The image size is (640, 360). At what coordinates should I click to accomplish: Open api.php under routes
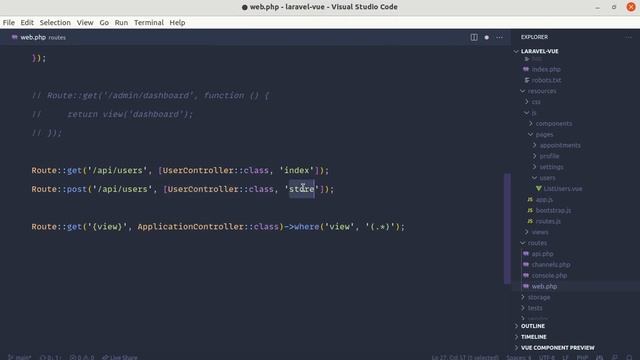click(x=542, y=253)
